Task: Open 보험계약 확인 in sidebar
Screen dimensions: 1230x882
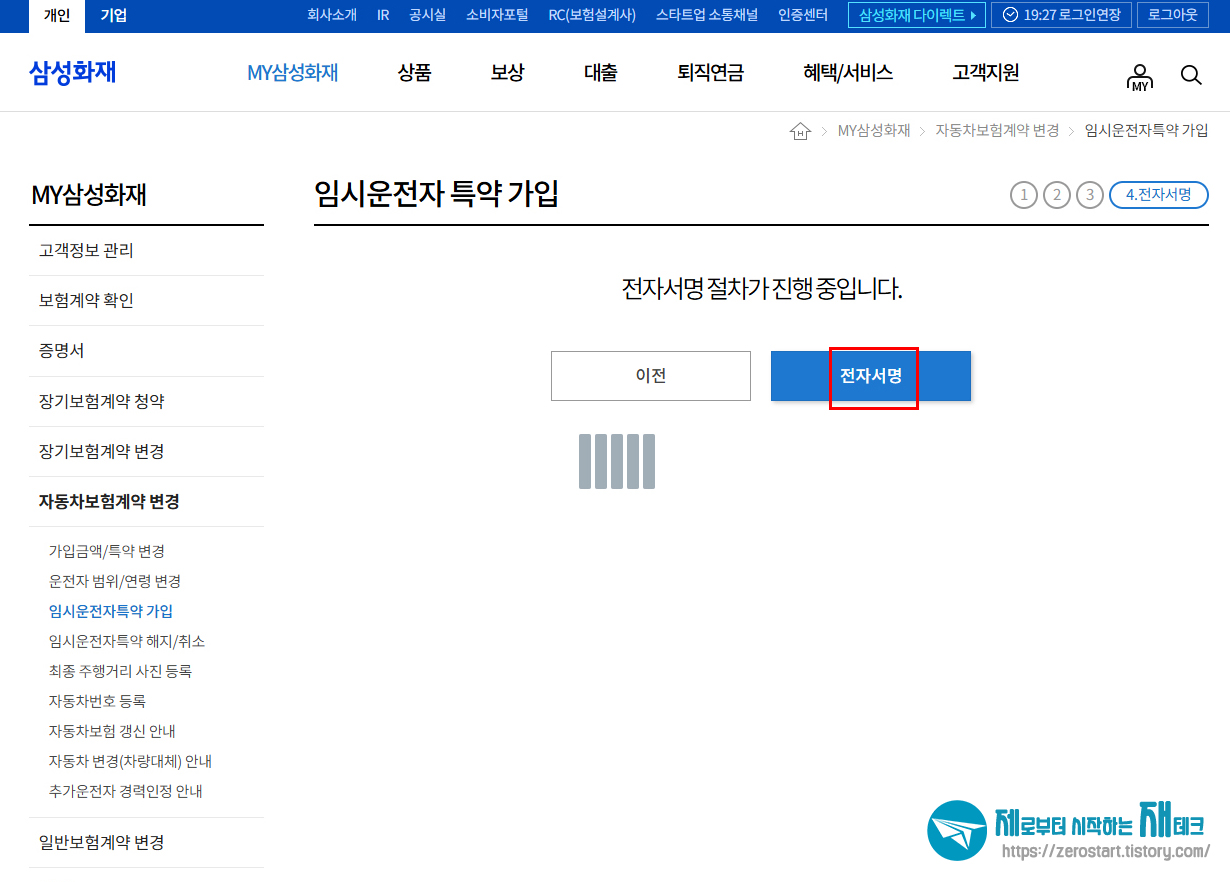Action: tap(147, 301)
